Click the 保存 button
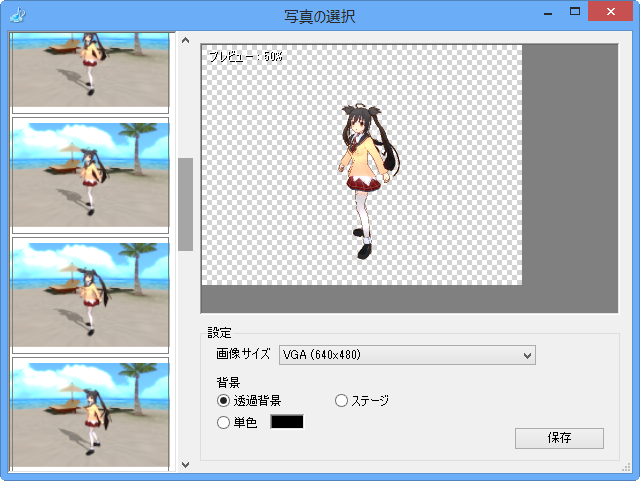This screenshot has height=481, width=640. [x=559, y=438]
